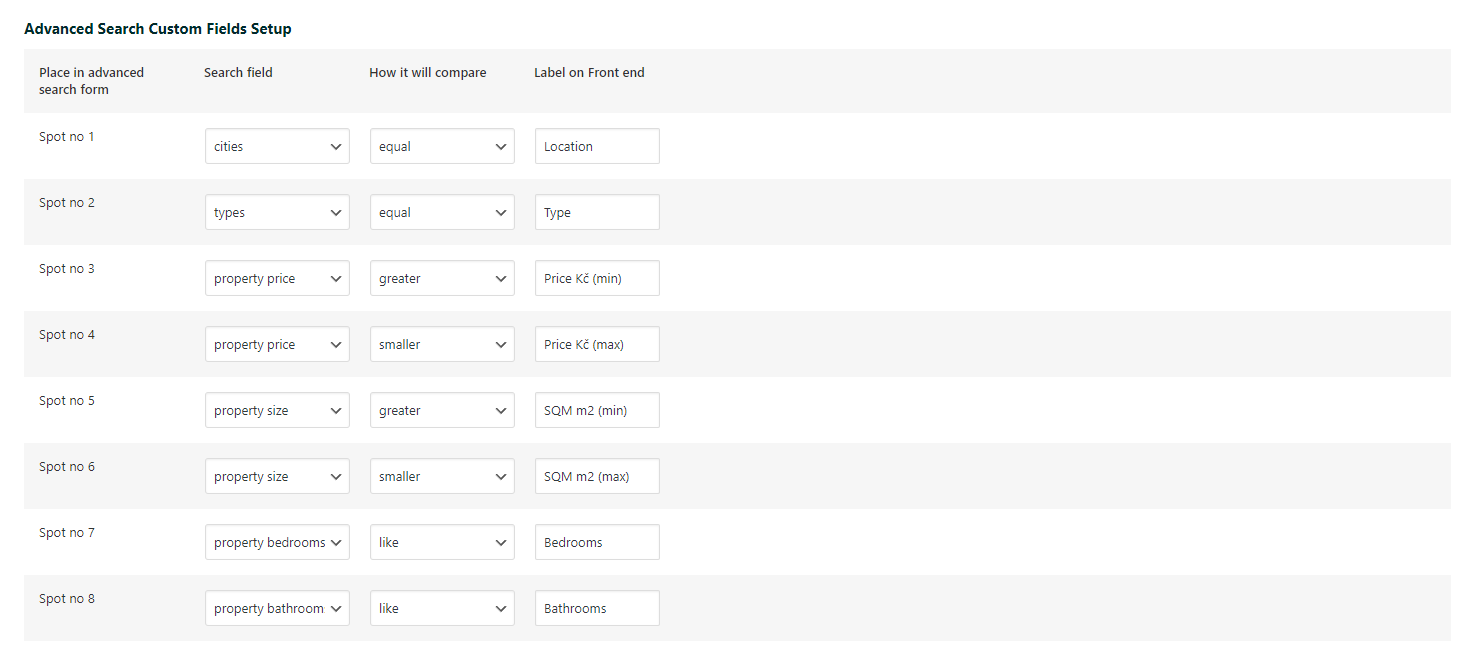The width and height of the screenshot is (1466, 669).
Task: Select the Price Kč (max) label field
Action: click(x=597, y=344)
